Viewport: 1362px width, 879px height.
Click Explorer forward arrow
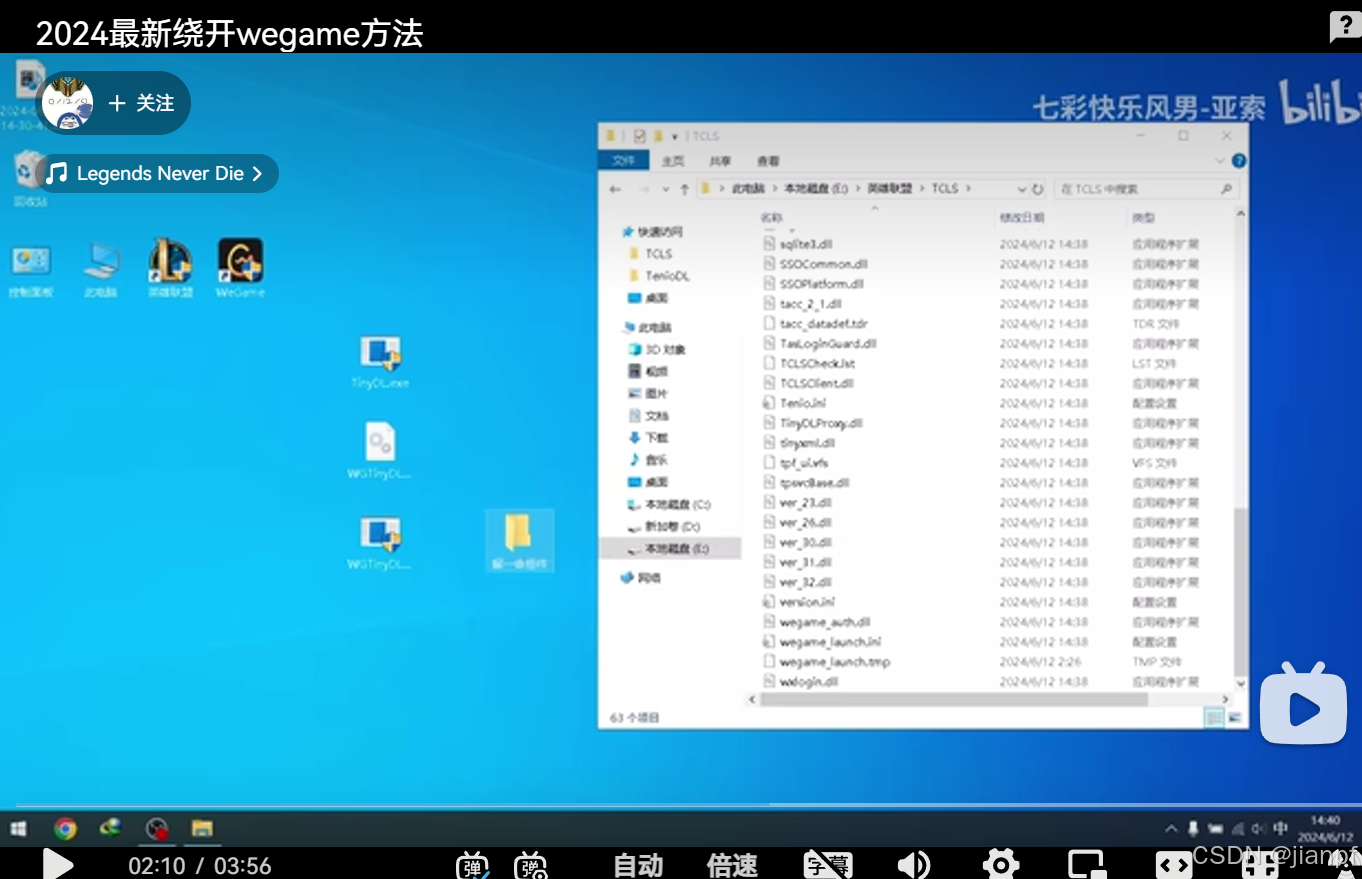coord(643,188)
